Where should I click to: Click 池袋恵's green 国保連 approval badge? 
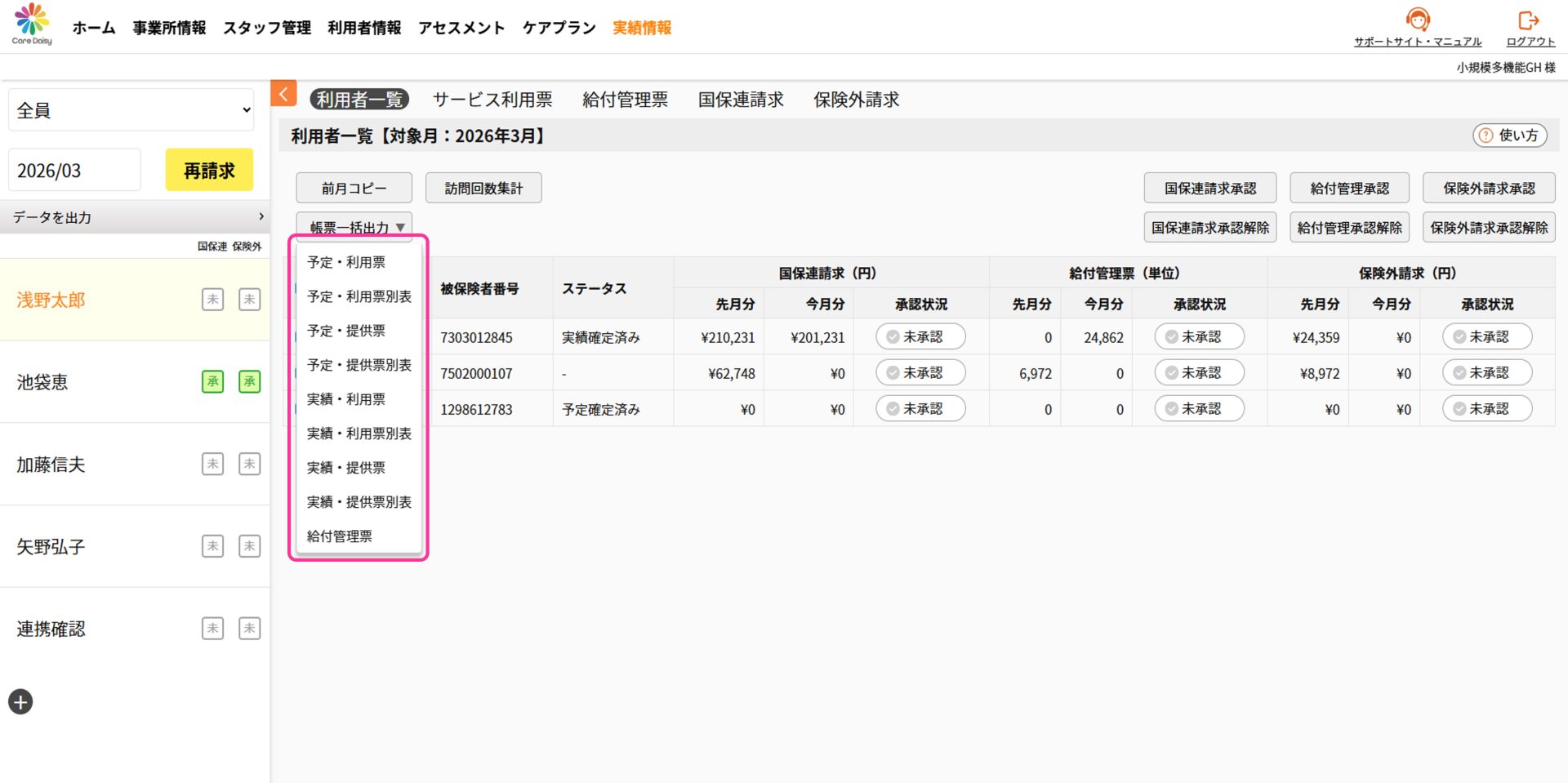point(212,381)
